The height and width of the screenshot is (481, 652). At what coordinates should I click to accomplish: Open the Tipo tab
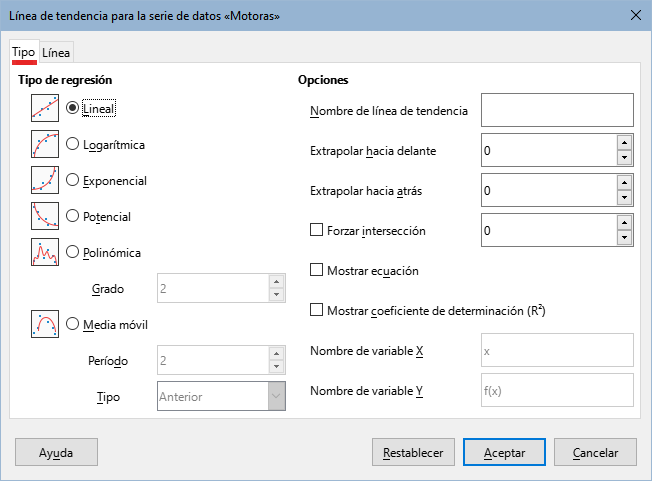pyautogui.click(x=23, y=53)
